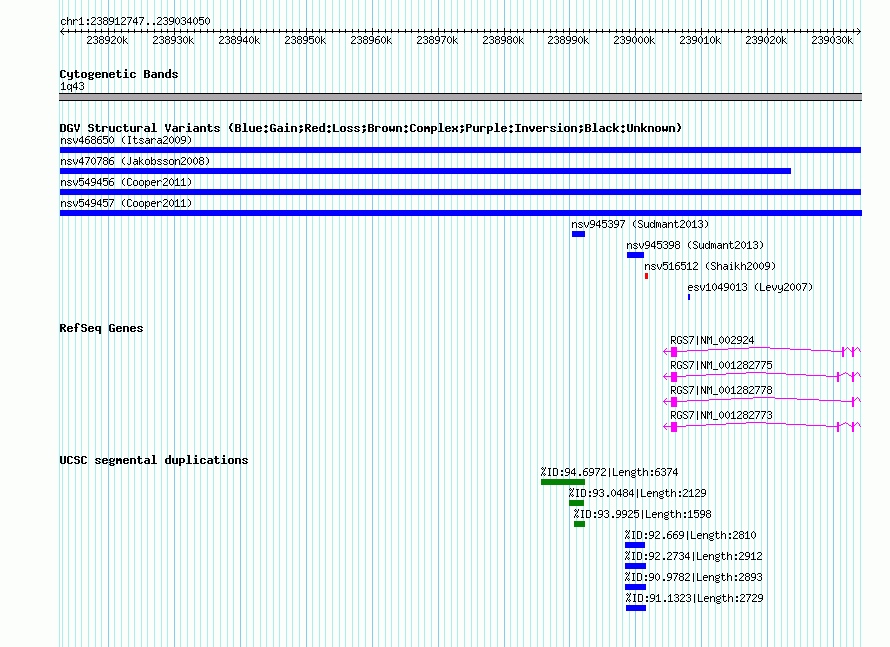Viewport: 890px width, 647px height.
Task: Click the nsv549457 (Cooper2011) label
Action: point(126,203)
